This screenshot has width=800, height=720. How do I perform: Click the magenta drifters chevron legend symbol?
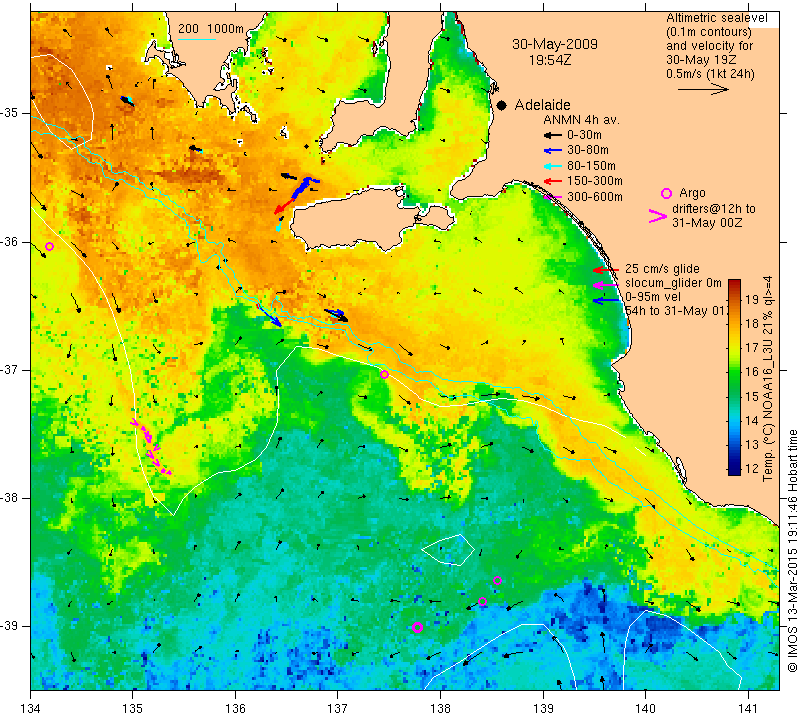(657, 216)
